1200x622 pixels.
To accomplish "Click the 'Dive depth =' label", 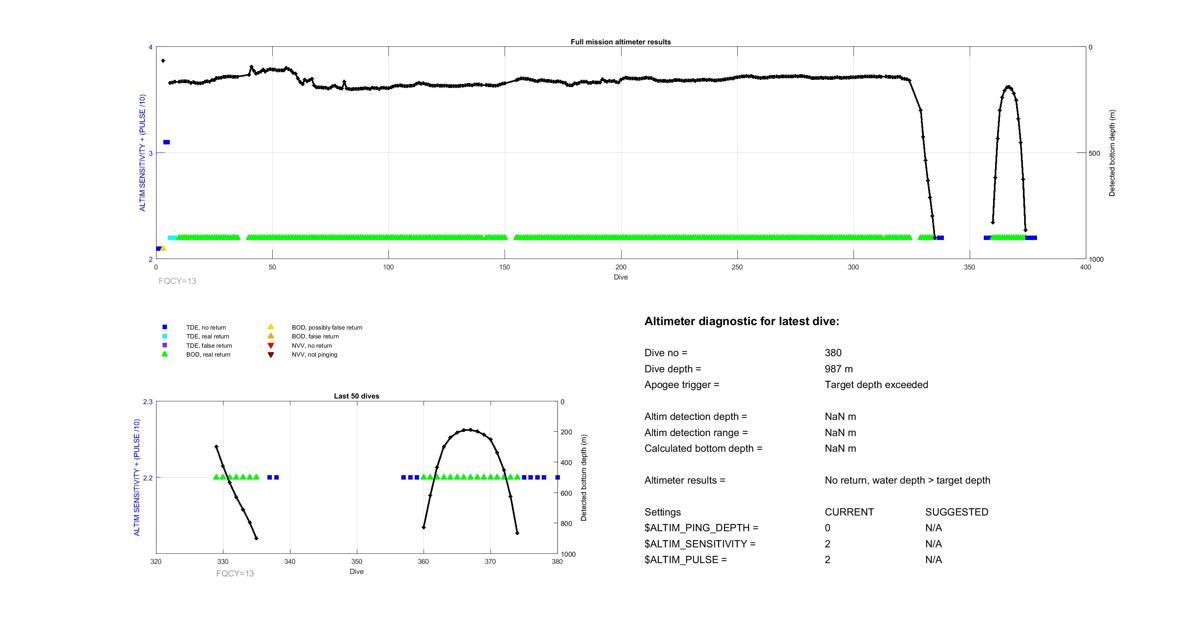I will [x=673, y=369].
